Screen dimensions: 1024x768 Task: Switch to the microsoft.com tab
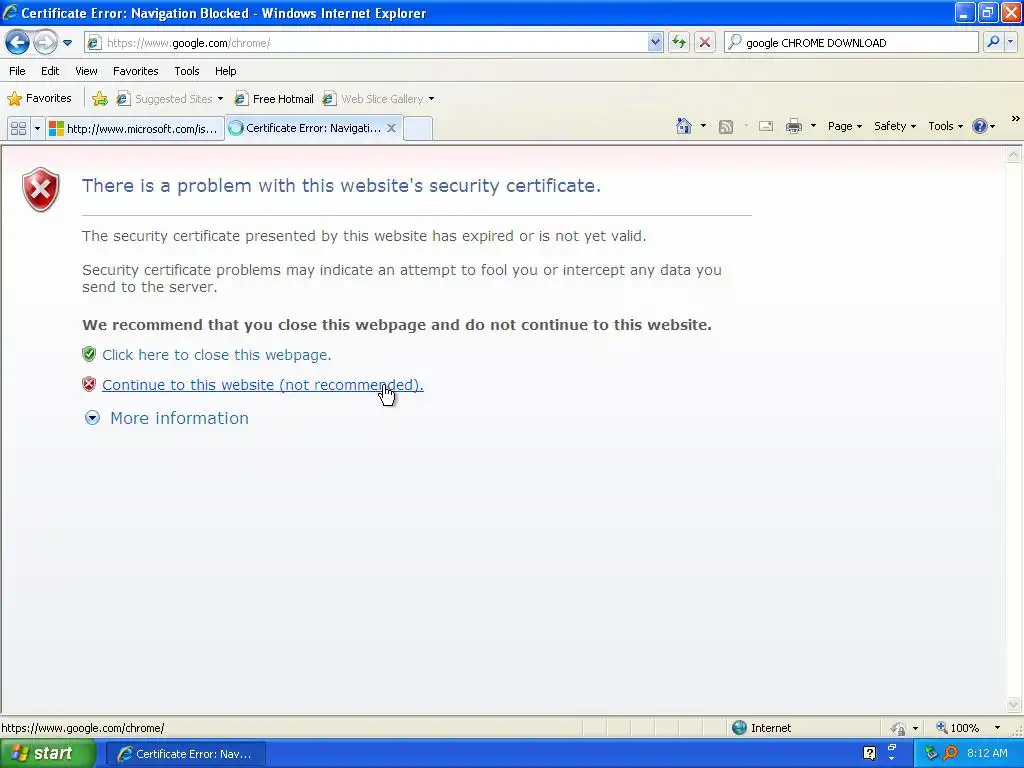[135, 129]
